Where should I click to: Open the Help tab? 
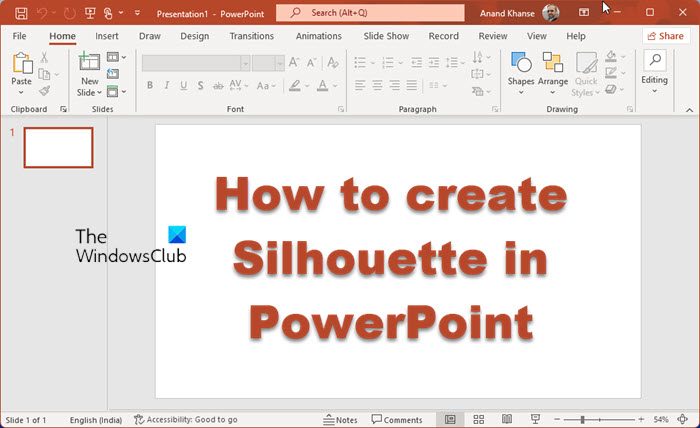[x=575, y=36]
